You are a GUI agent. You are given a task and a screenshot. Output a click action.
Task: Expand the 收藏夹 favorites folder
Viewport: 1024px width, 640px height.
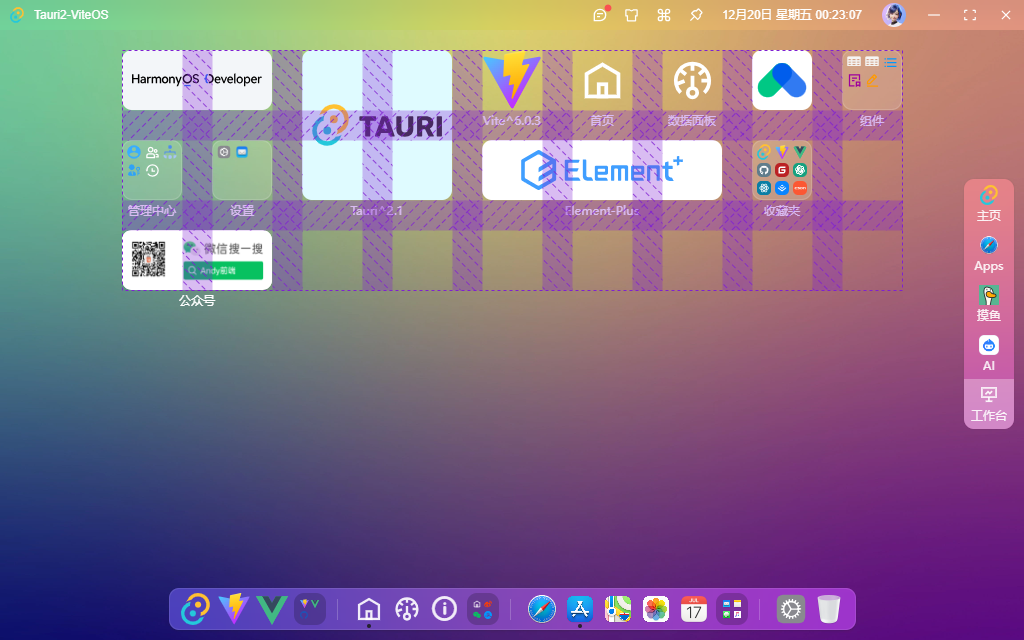pos(782,170)
